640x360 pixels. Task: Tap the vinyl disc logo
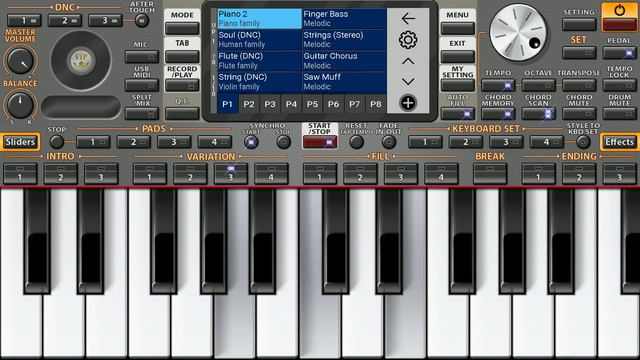pyautogui.click(x=81, y=61)
